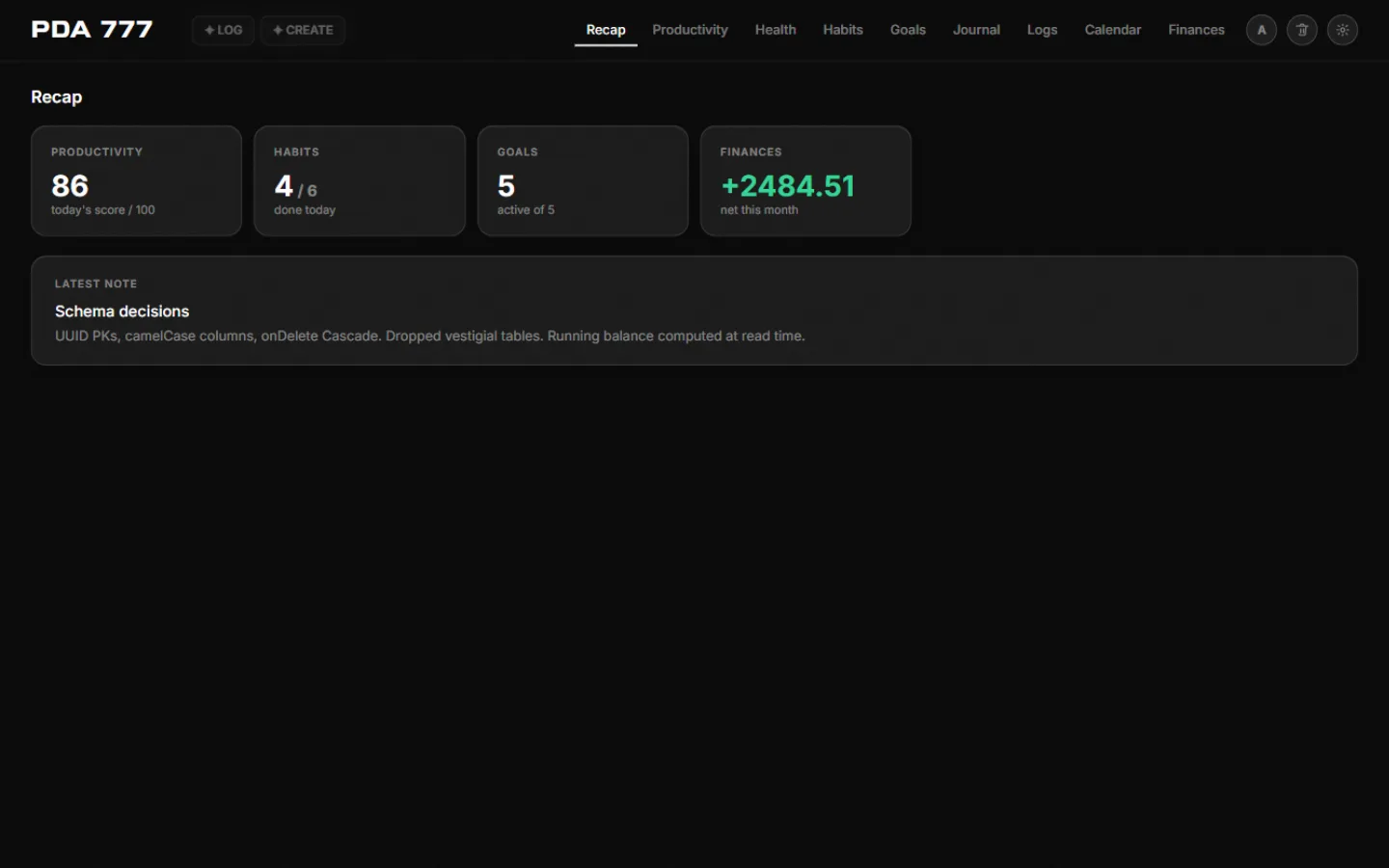Viewport: 1389px width, 868px height.
Task: Click the "Schema decisions" note title
Action: (x=122, y=312)
